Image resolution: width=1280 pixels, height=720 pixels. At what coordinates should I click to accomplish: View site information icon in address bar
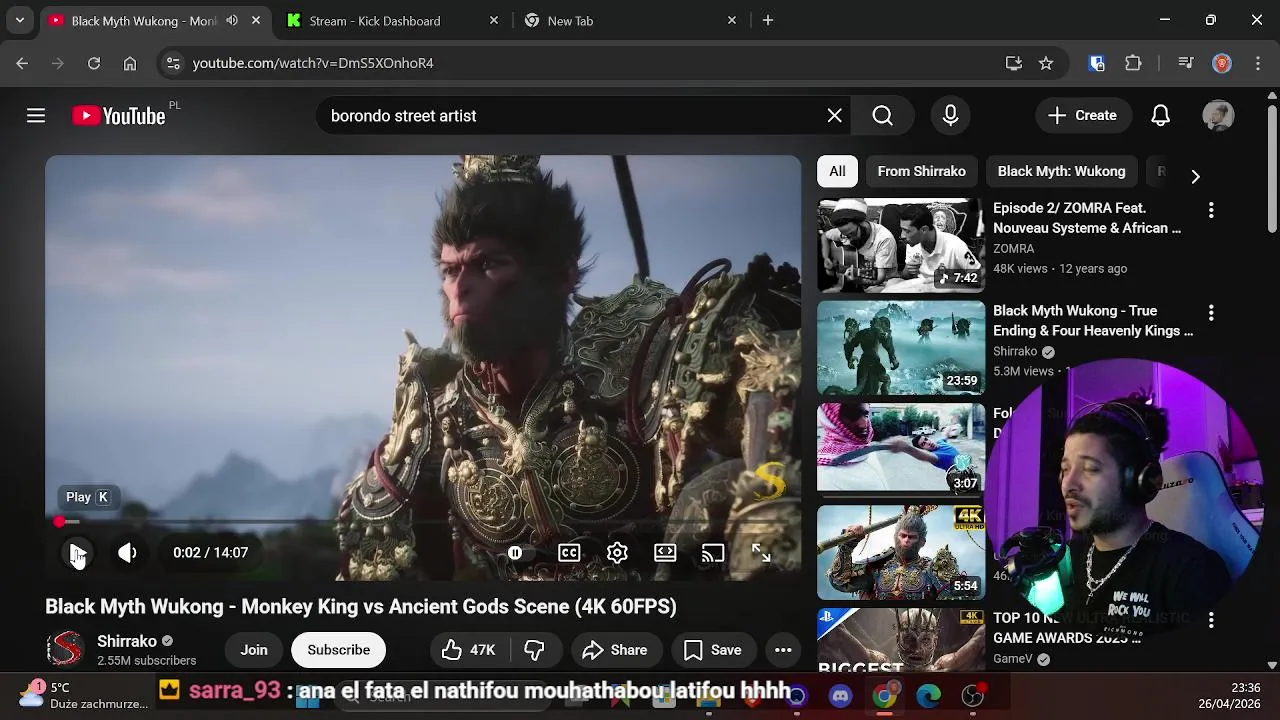coord(173,63)
